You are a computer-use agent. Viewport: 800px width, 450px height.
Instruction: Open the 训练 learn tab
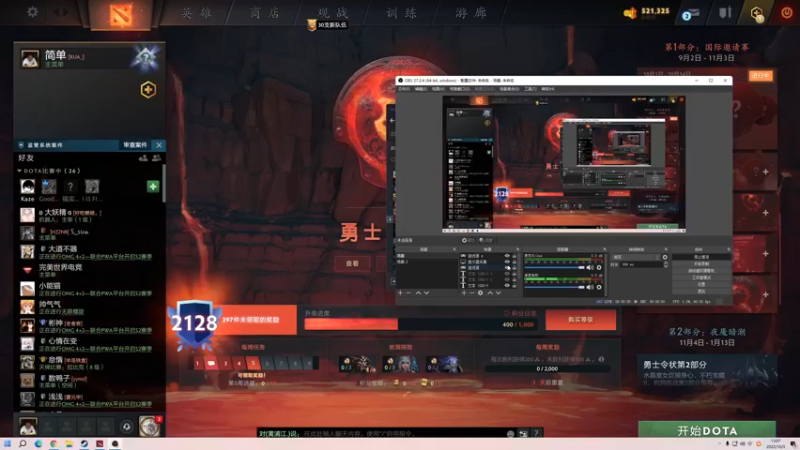coord(402,13)
